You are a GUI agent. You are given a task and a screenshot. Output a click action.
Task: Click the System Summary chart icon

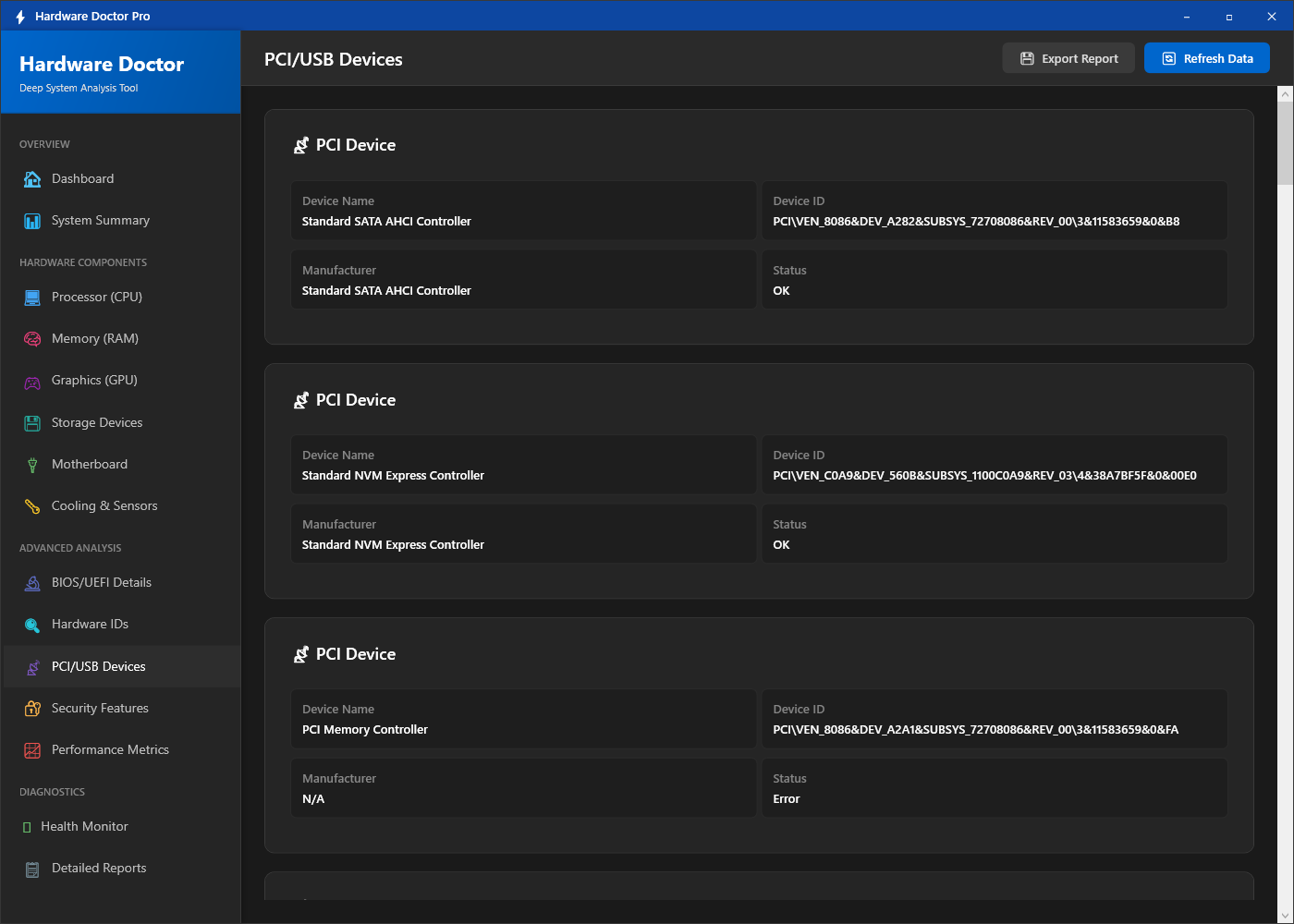tap(32, 221)
